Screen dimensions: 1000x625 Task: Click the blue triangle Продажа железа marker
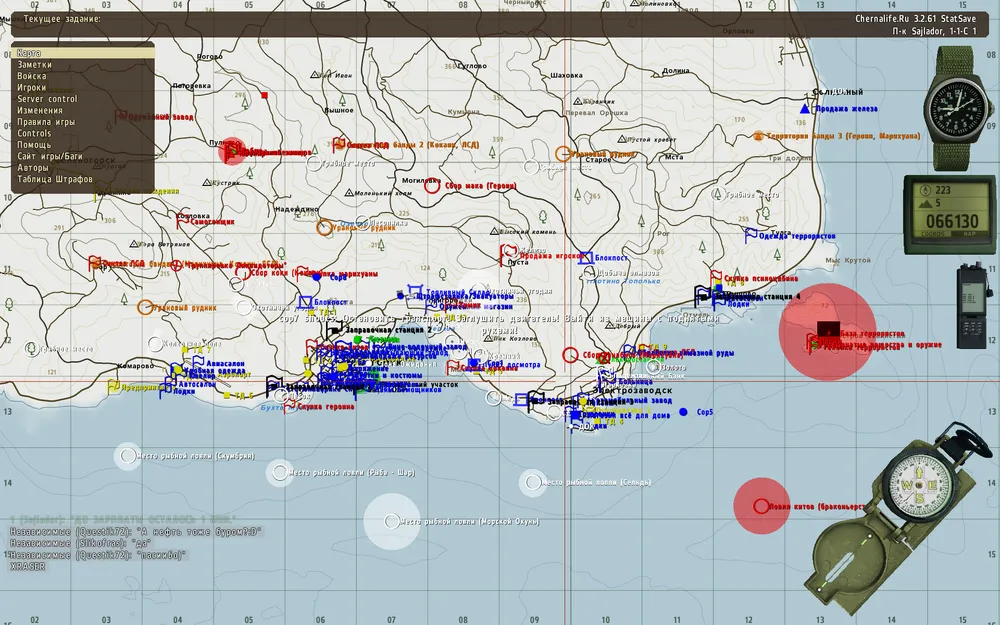[805, 108]
